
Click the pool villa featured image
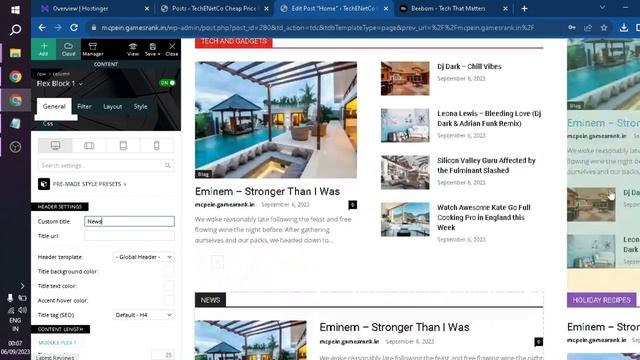click(276, 120)
